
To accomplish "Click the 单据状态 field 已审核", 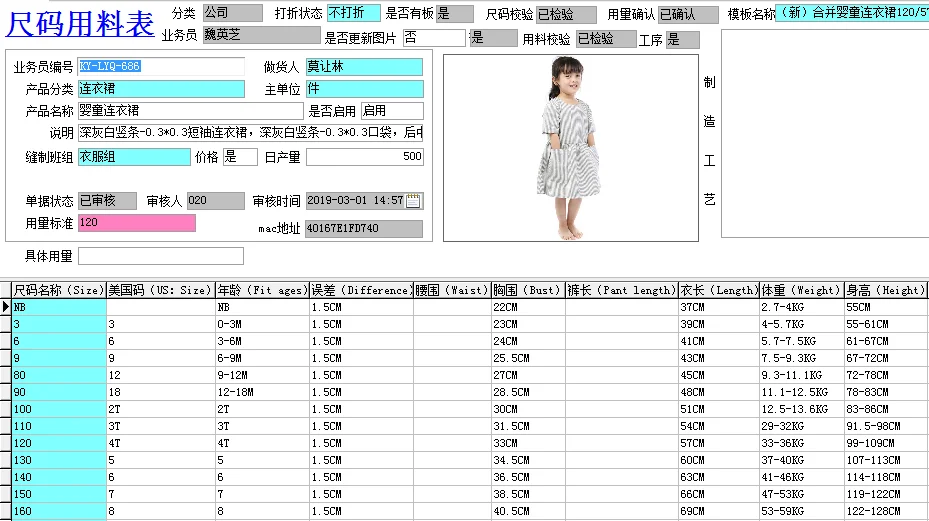I will 107,201.
